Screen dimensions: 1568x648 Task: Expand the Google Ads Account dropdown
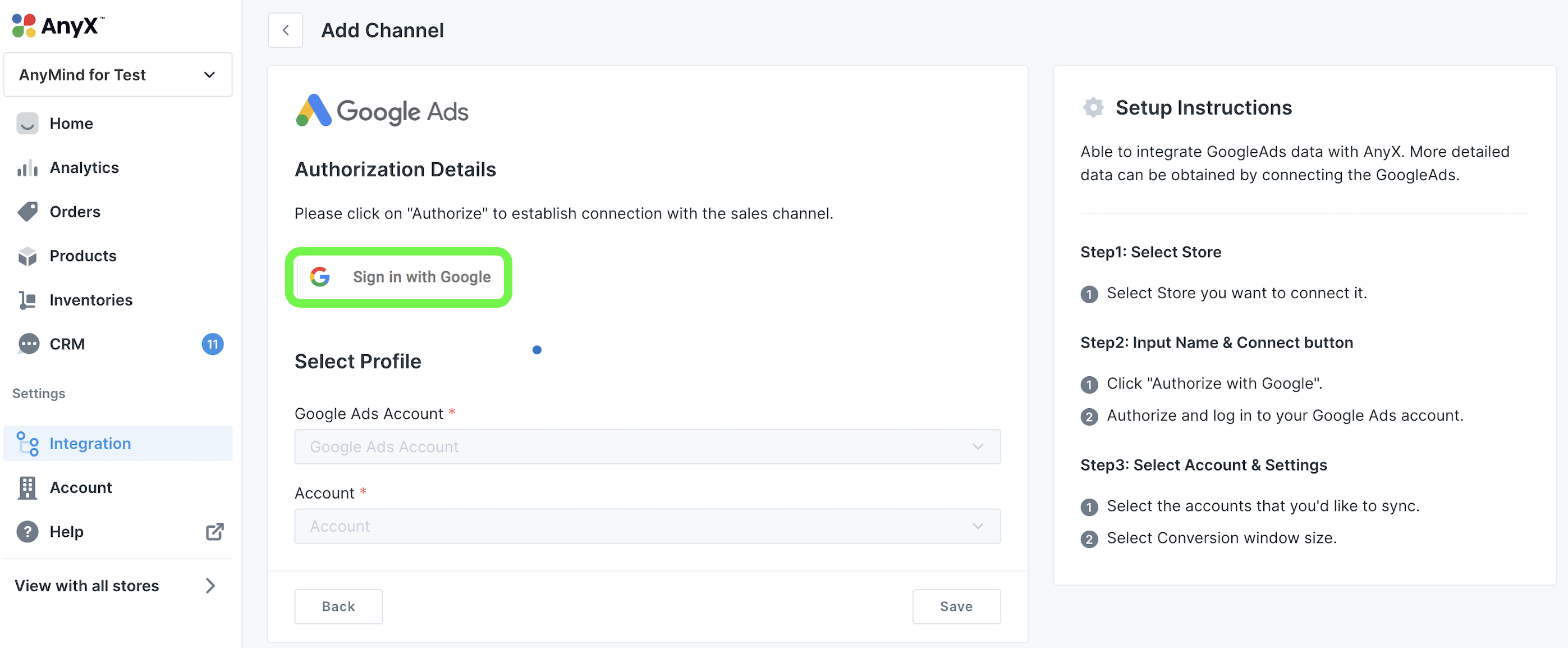647,447
